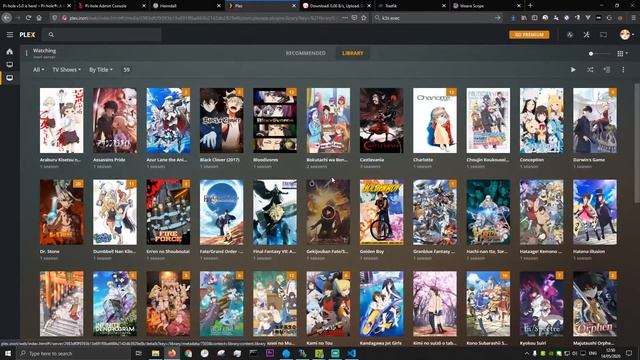Open the library toolbar more actions menu
640x360 pixels.
tap(623, 70)
